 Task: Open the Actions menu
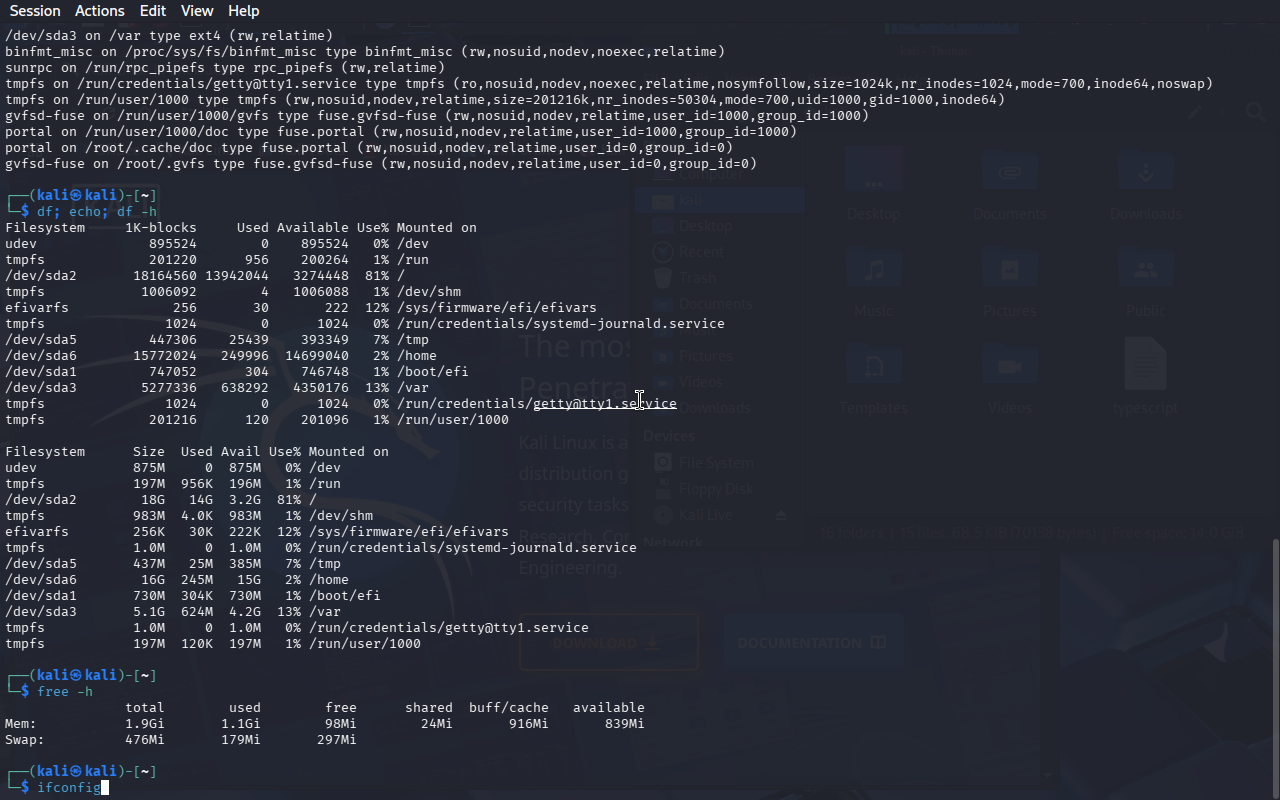[100, 11]
